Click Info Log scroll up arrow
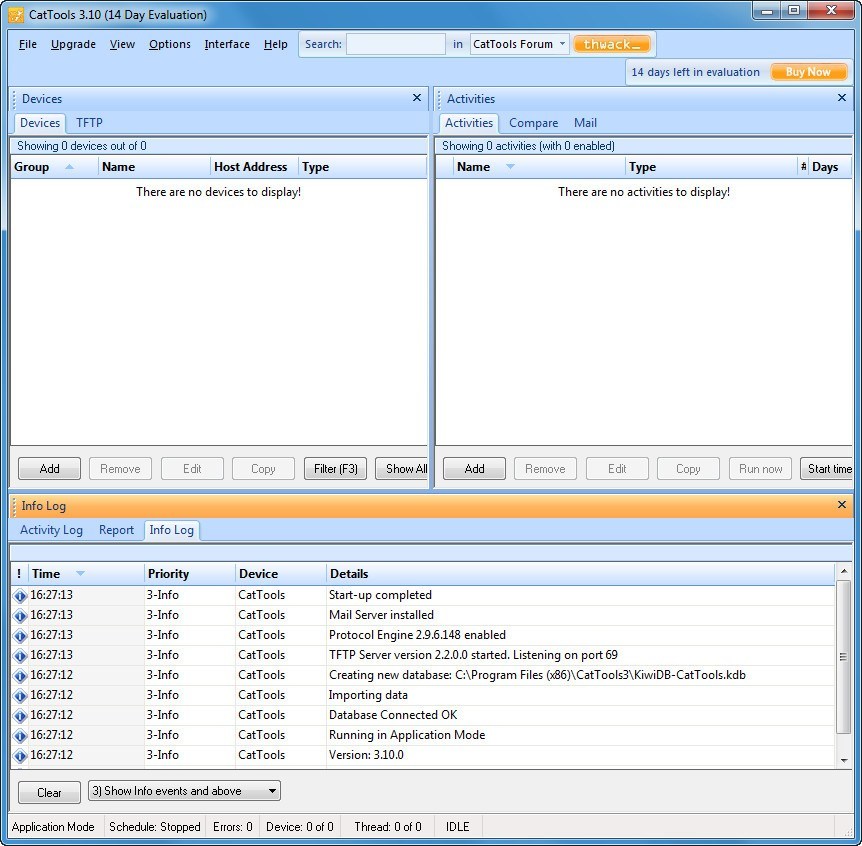 click(843, 572)
